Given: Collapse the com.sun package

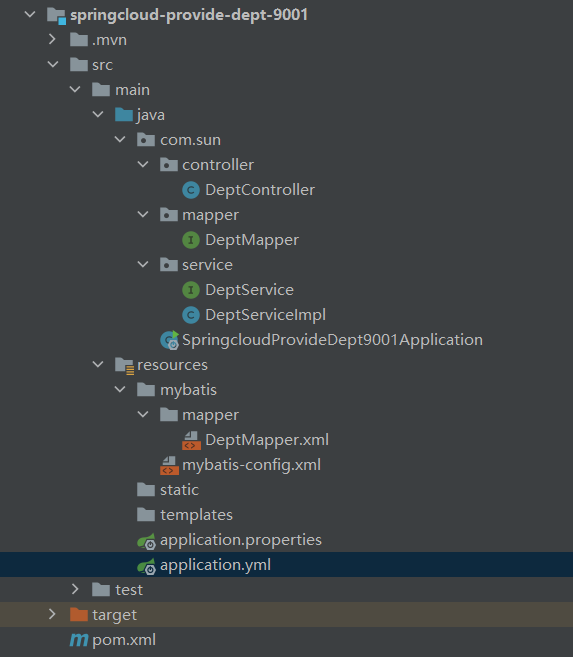Looking at the screenshot, I should point(120,140).
